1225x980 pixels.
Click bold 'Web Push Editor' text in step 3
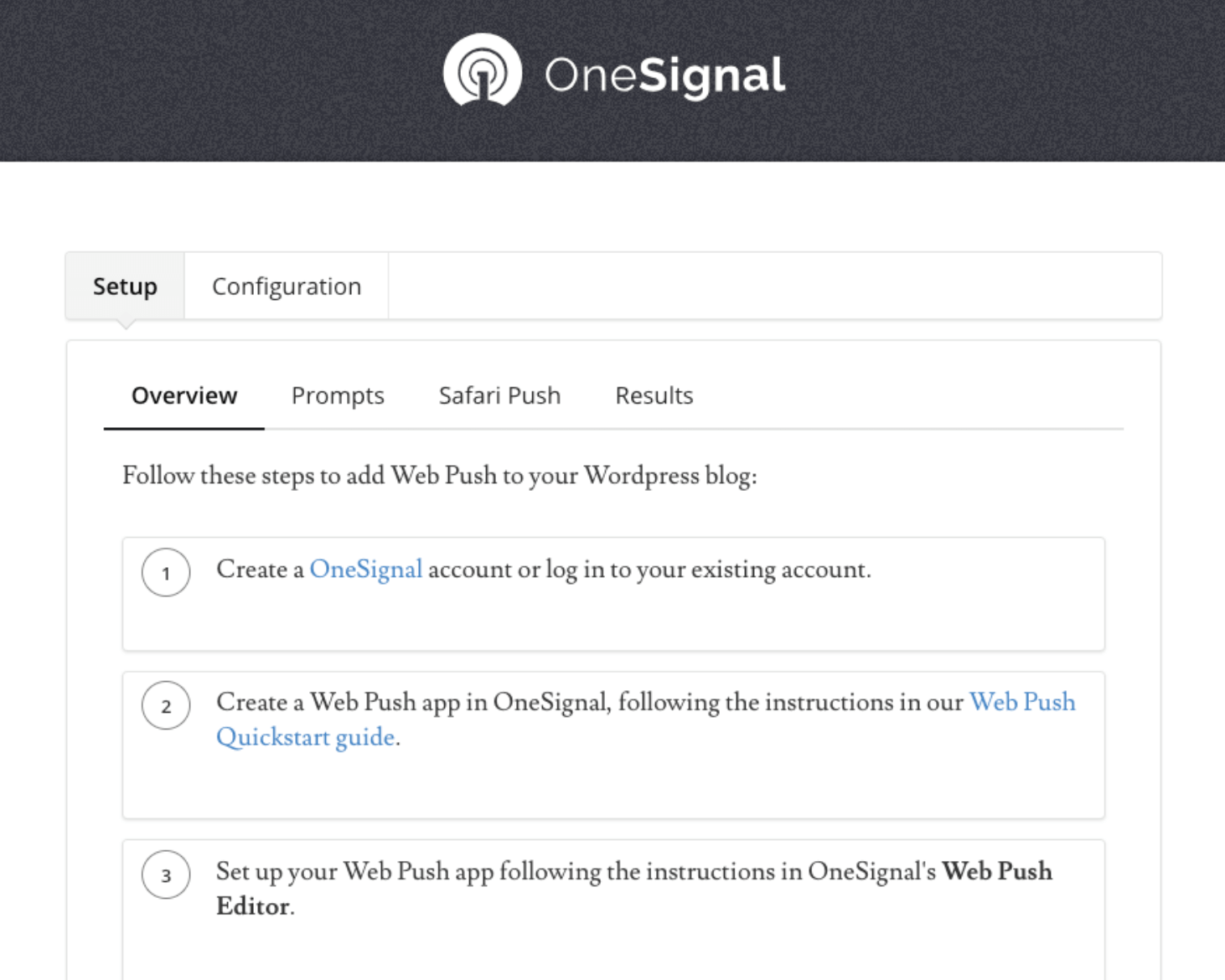coord(634,889)
